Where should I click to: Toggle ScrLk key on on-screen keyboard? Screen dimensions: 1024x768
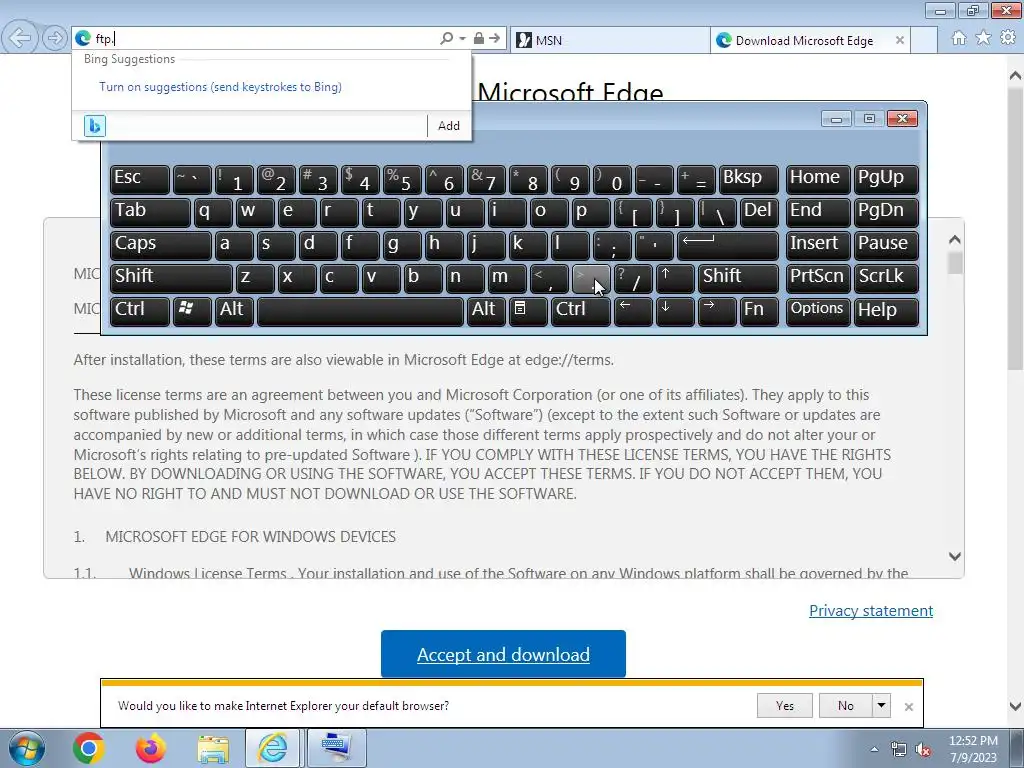(886, 278)
